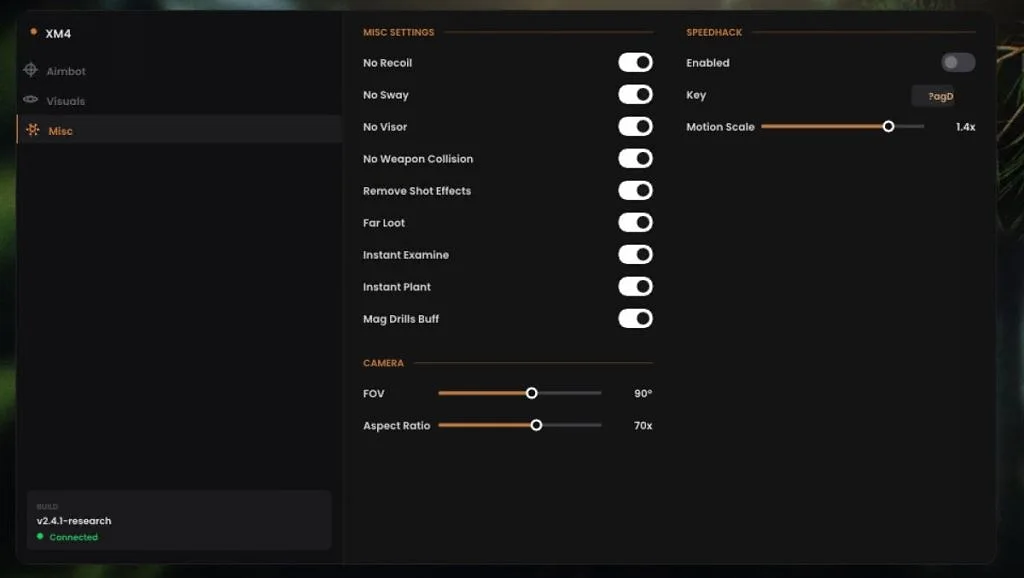The width and height of the screenshot is (1024, 578).
Task: Click the Visuals eye icon
Action: tap(30, 100)
